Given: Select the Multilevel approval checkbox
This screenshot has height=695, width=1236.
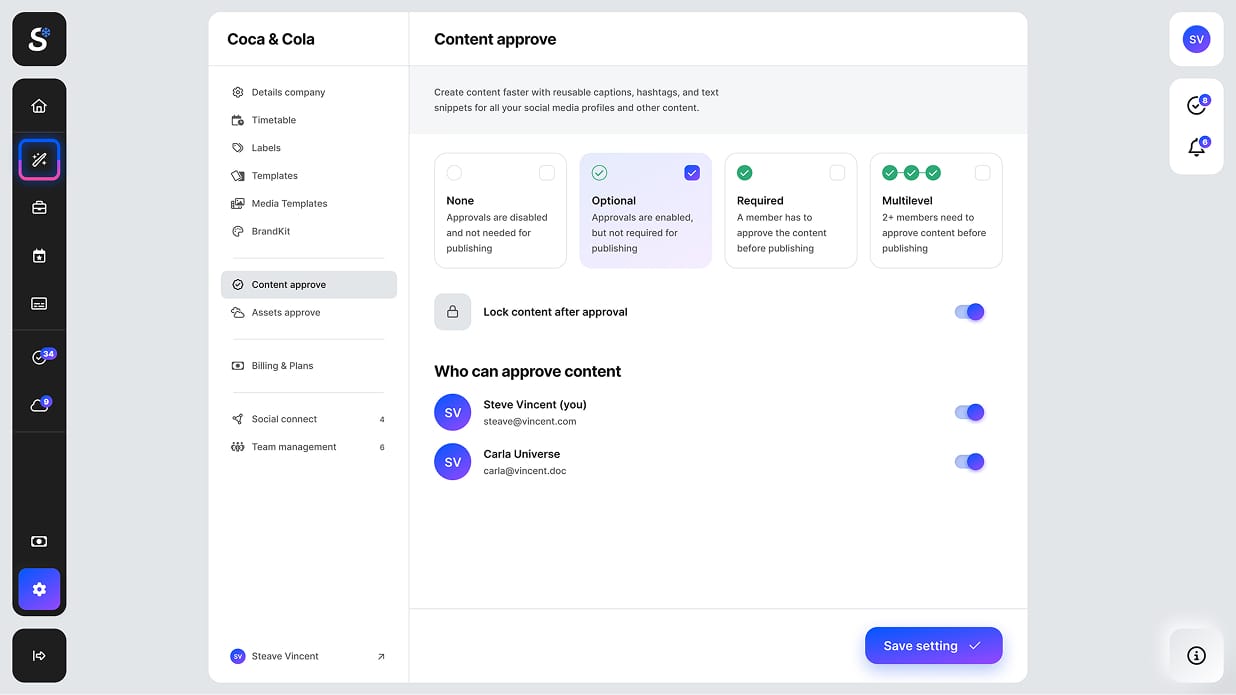Looking at the screenshot, I should (x=982, y=173).
